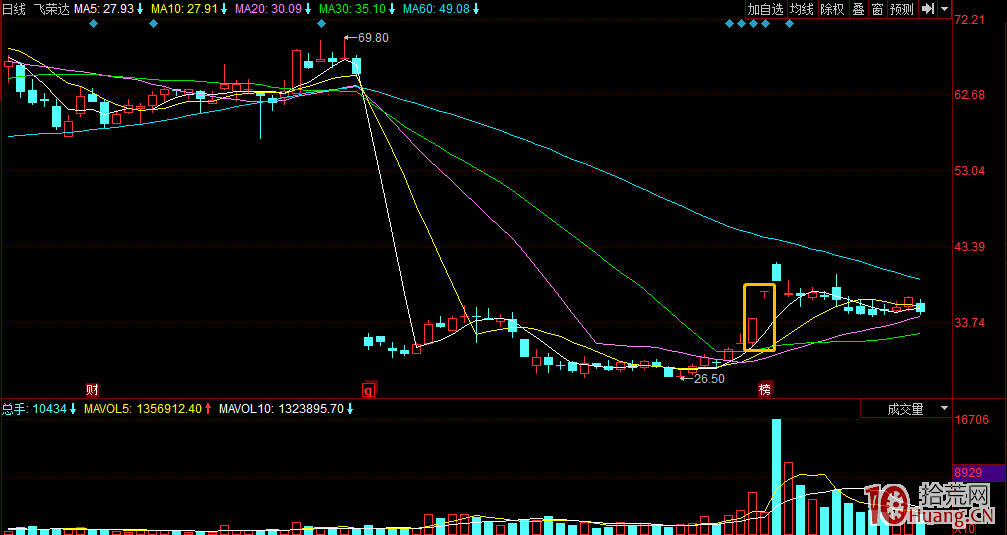Click the 总手: 10434 volume readout
The width and height of the screenshot is (1007, 535).
click(x=37, y=408)
